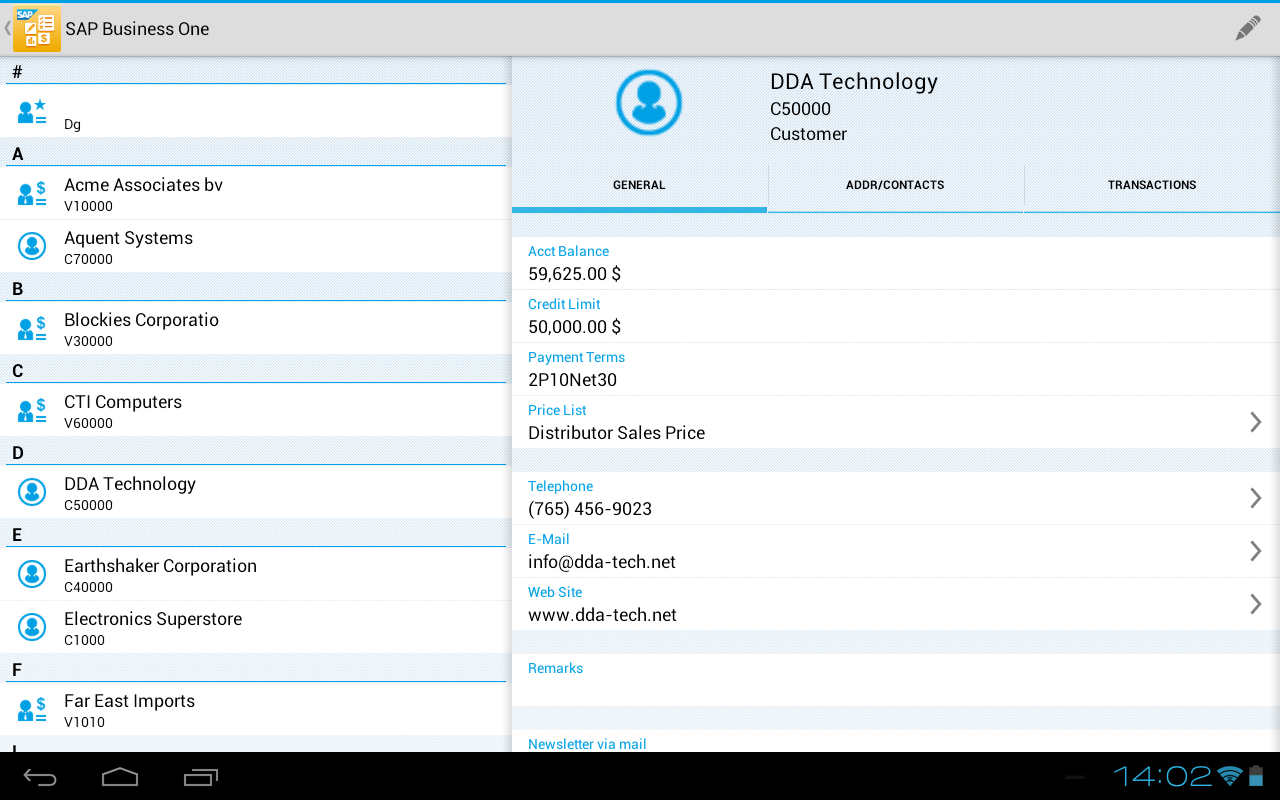Tap the customer icon beside Aquent Systems

coord(31,245)
